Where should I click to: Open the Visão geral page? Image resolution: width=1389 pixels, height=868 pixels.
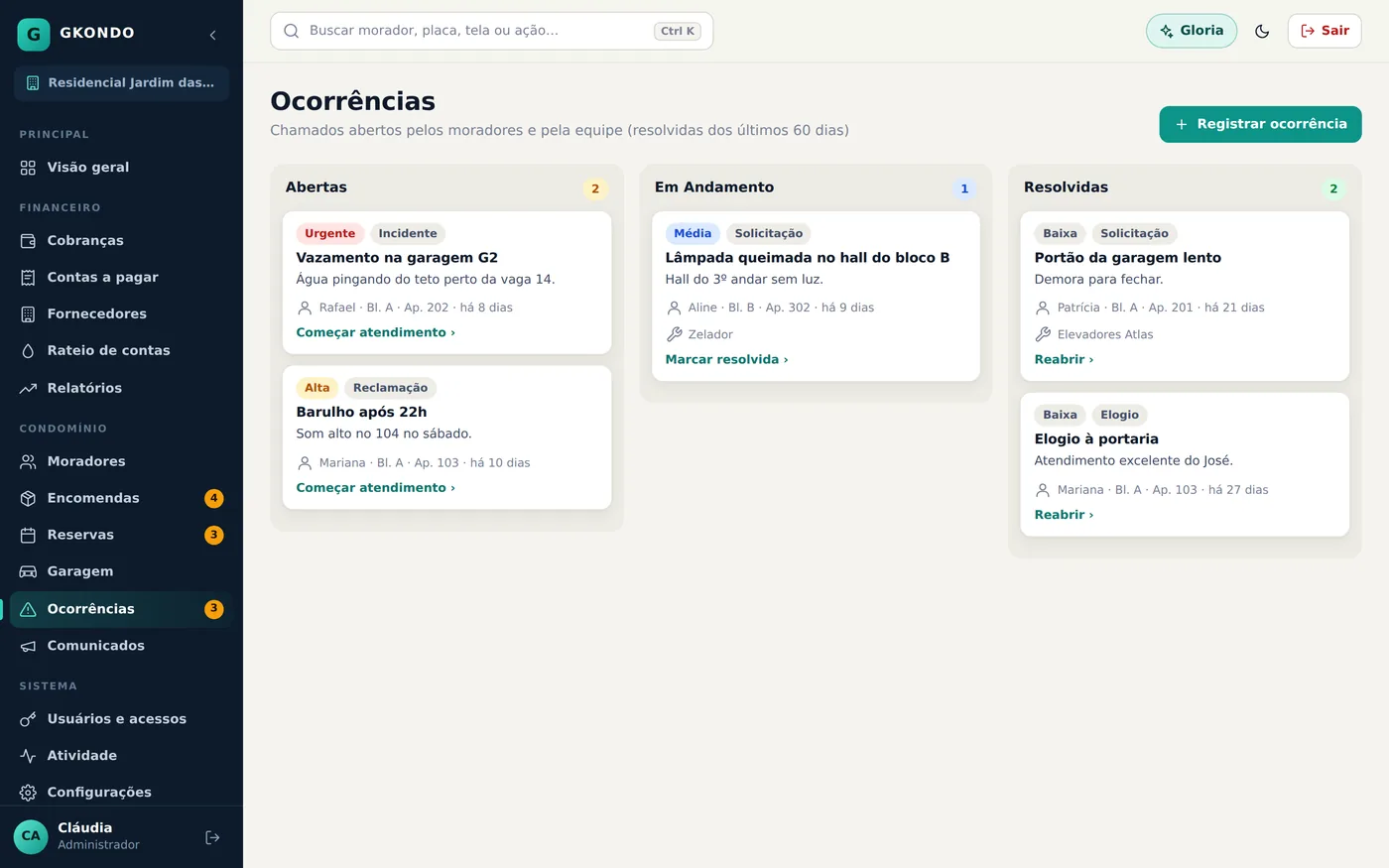pyautogui.click(x=121, y=167)
